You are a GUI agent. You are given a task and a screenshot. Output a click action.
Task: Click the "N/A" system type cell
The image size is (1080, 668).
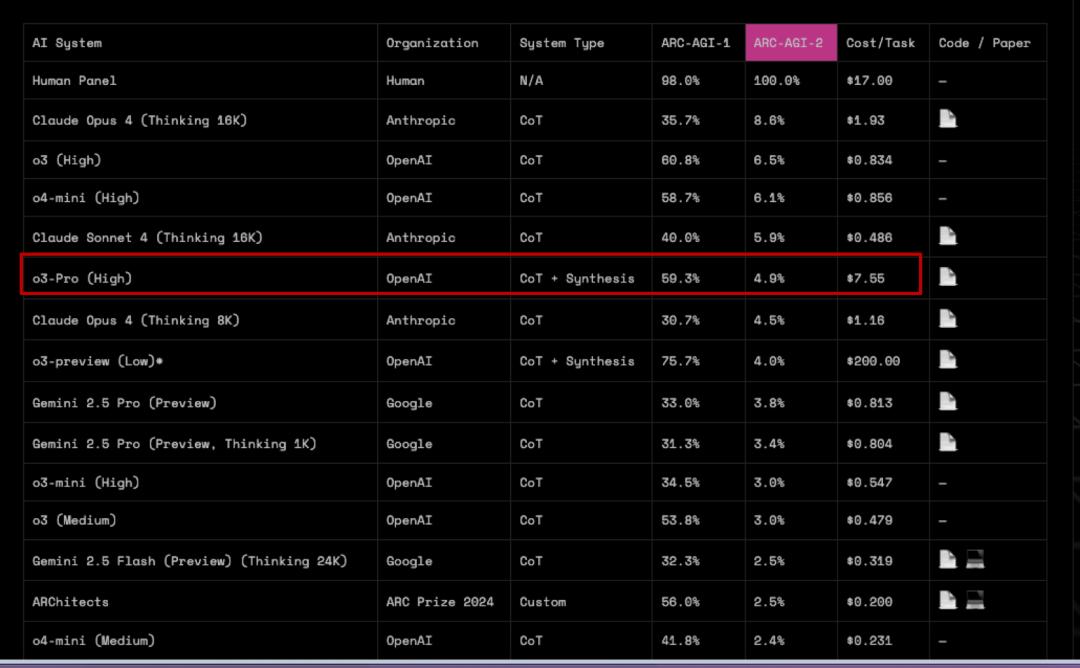(531, 81)
